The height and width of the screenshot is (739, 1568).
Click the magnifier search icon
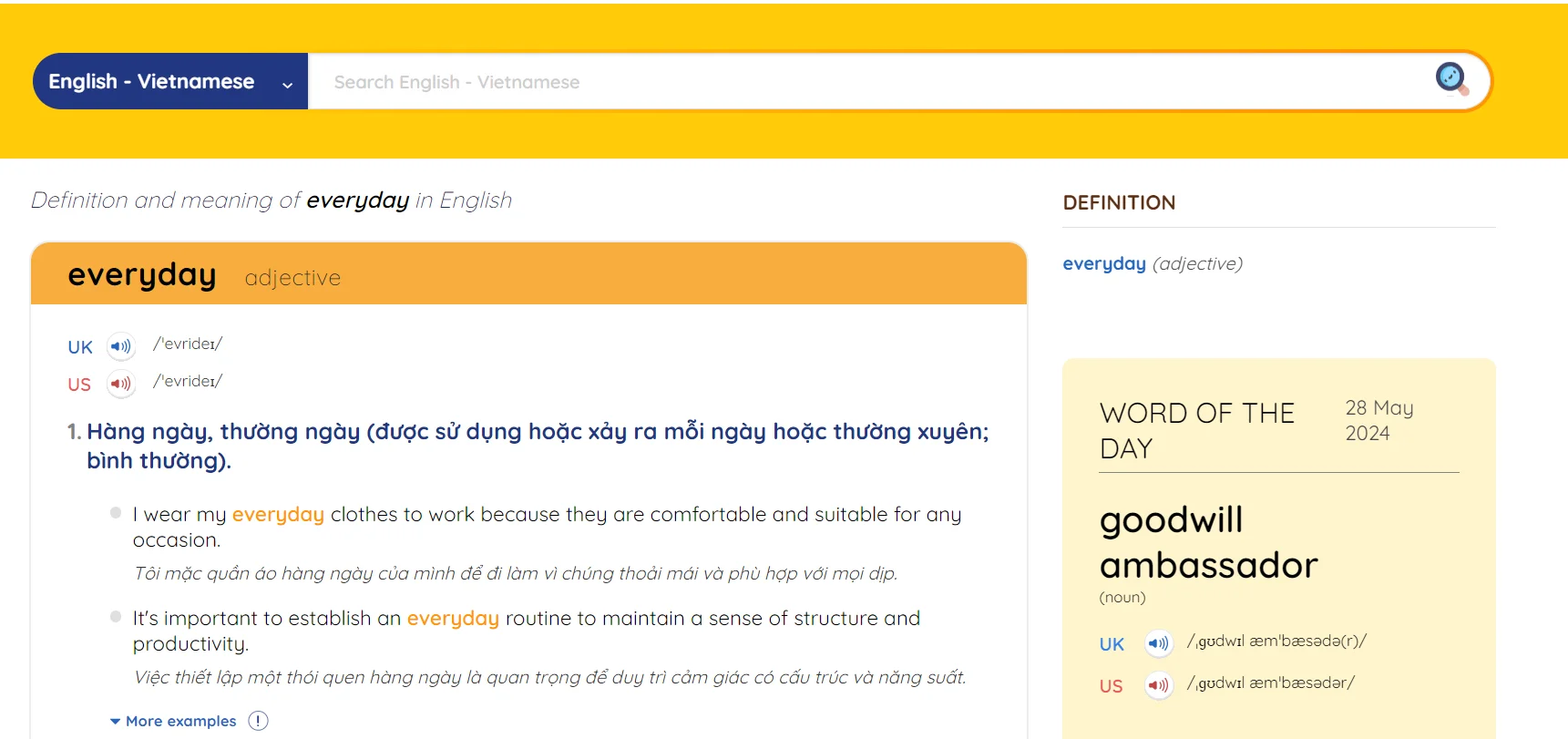point(1450,77)
